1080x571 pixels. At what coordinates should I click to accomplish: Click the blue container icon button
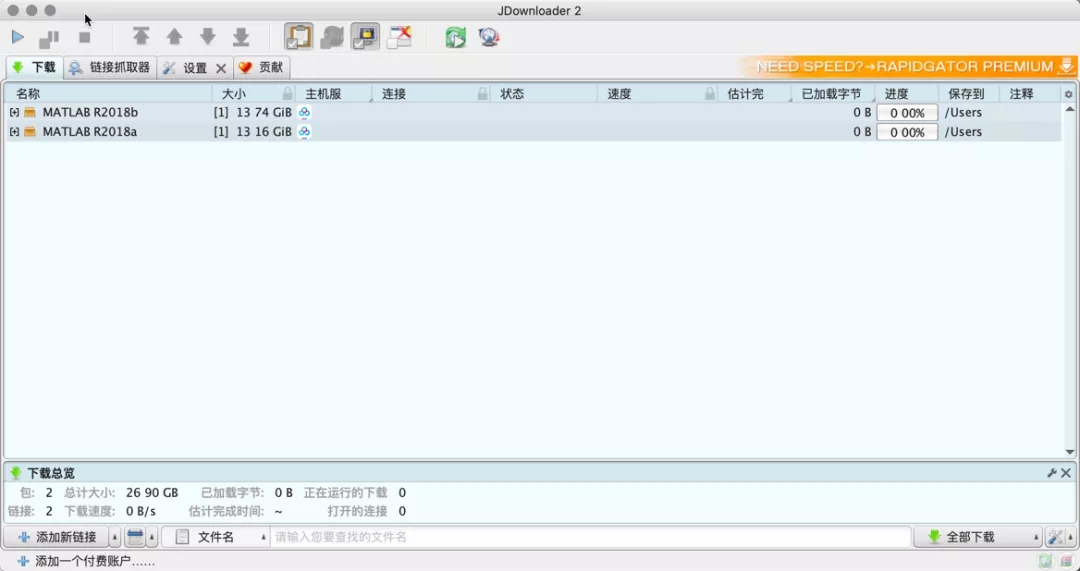(x=135, y=537)
